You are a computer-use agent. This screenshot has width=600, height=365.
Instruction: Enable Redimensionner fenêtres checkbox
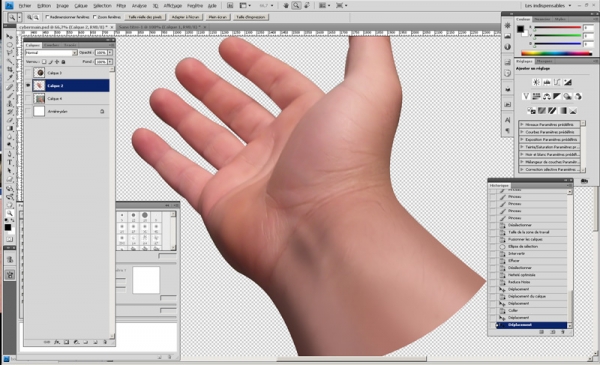point(47,17)
